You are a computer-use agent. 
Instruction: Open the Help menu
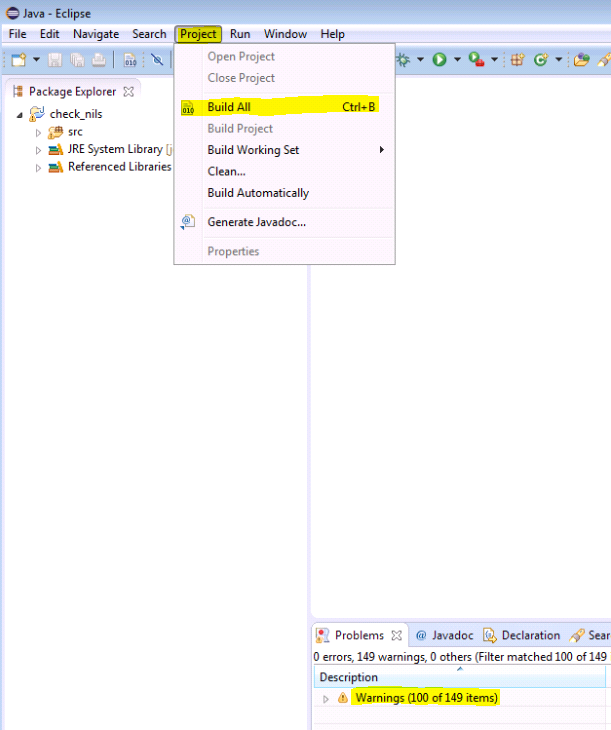click(333, 34)
